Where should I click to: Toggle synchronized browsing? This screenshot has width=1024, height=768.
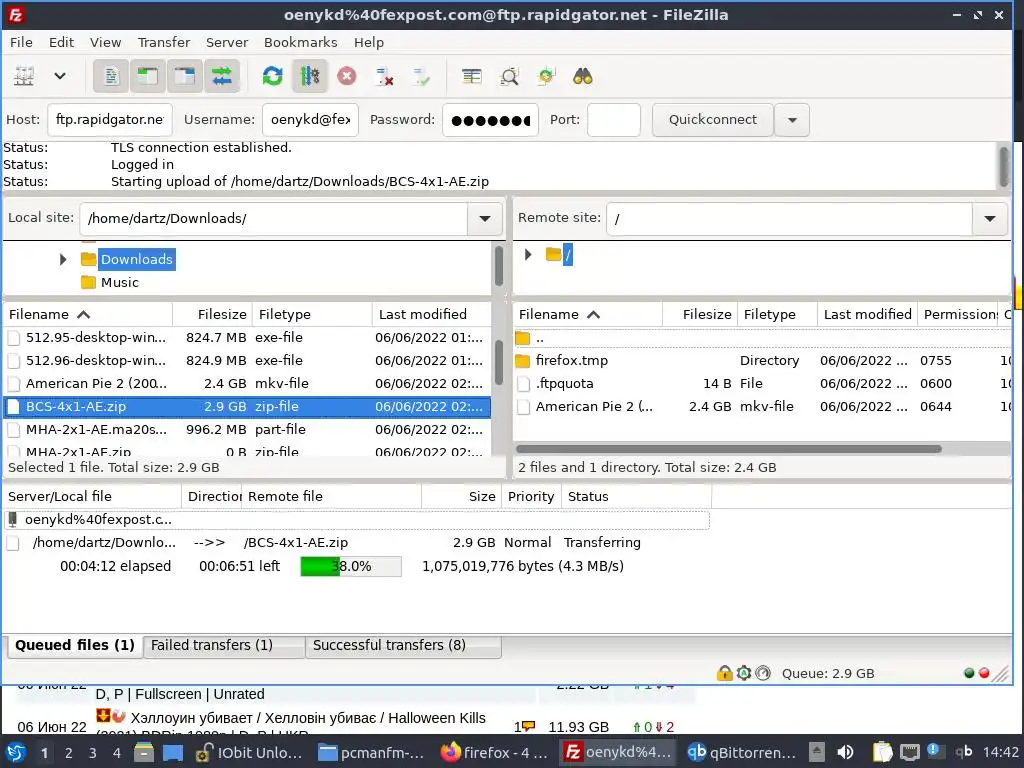pyautogui.click(x=546, y=76)
